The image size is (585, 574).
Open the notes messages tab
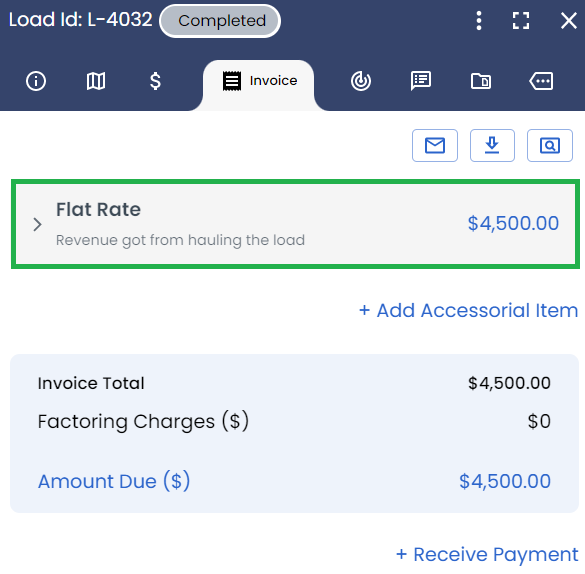(421, 81)
